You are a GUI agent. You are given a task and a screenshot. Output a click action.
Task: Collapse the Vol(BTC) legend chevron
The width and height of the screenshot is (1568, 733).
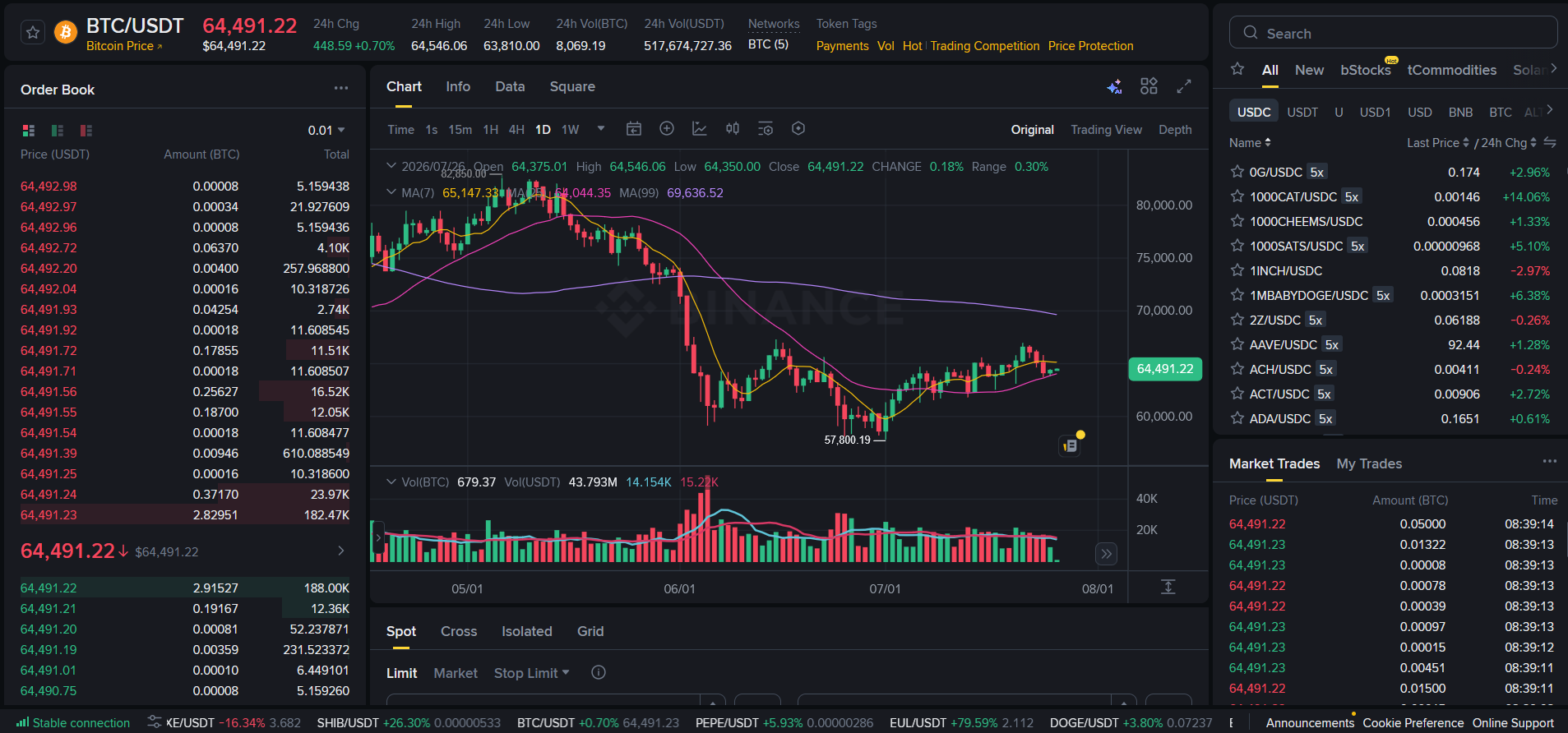tap(391, 482)
